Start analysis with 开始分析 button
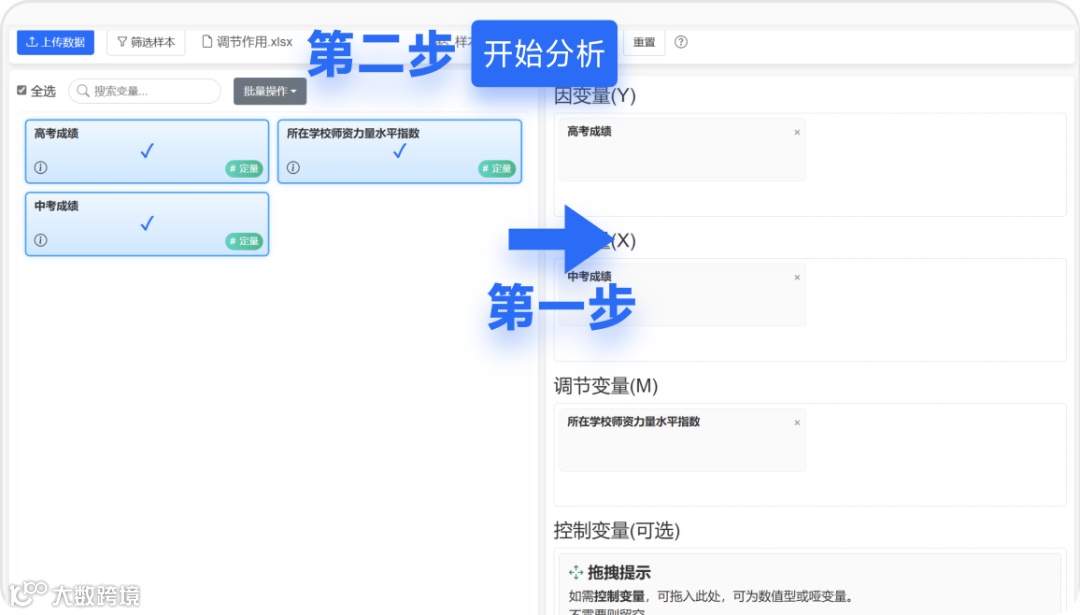This screenshot has height=615, width=1080. [x=544, y=54]
